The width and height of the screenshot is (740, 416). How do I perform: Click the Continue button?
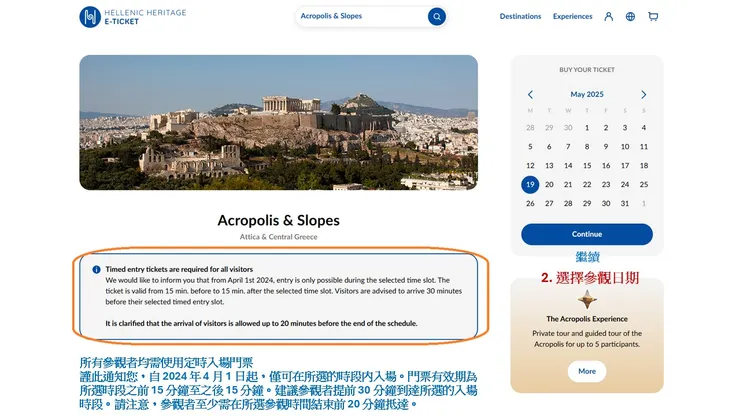[587, 234]
